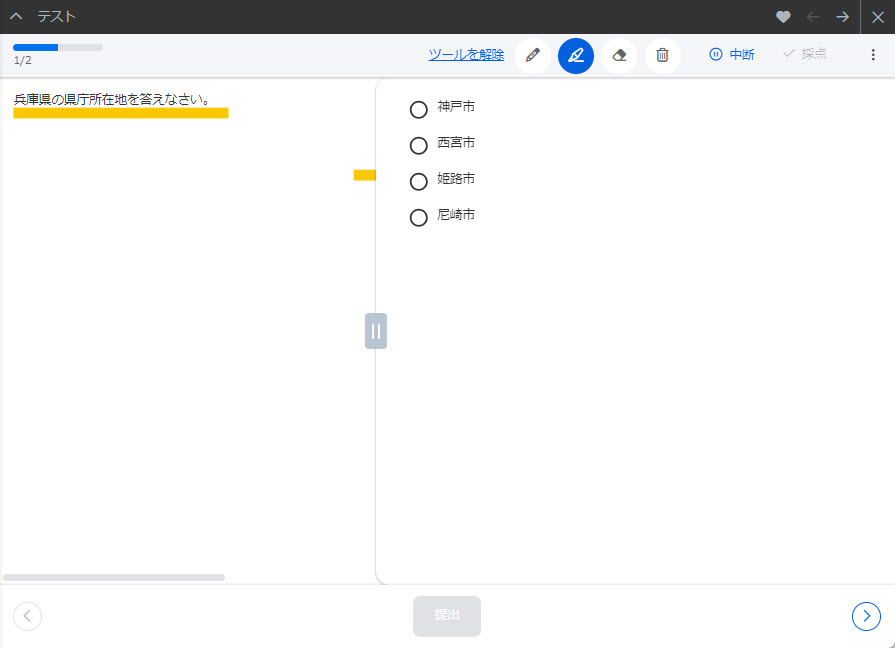Click the trash can to delete annotations

tap(662, 55)
